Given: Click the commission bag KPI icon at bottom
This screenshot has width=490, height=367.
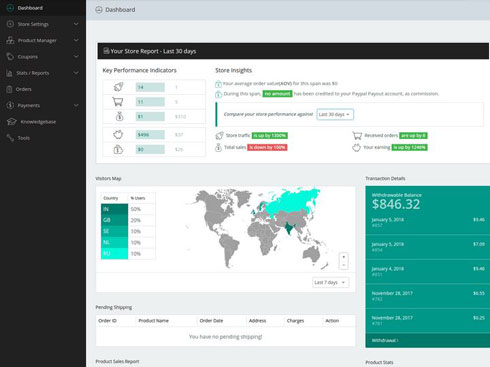Looking at the screenshot, I should (118, 149).
